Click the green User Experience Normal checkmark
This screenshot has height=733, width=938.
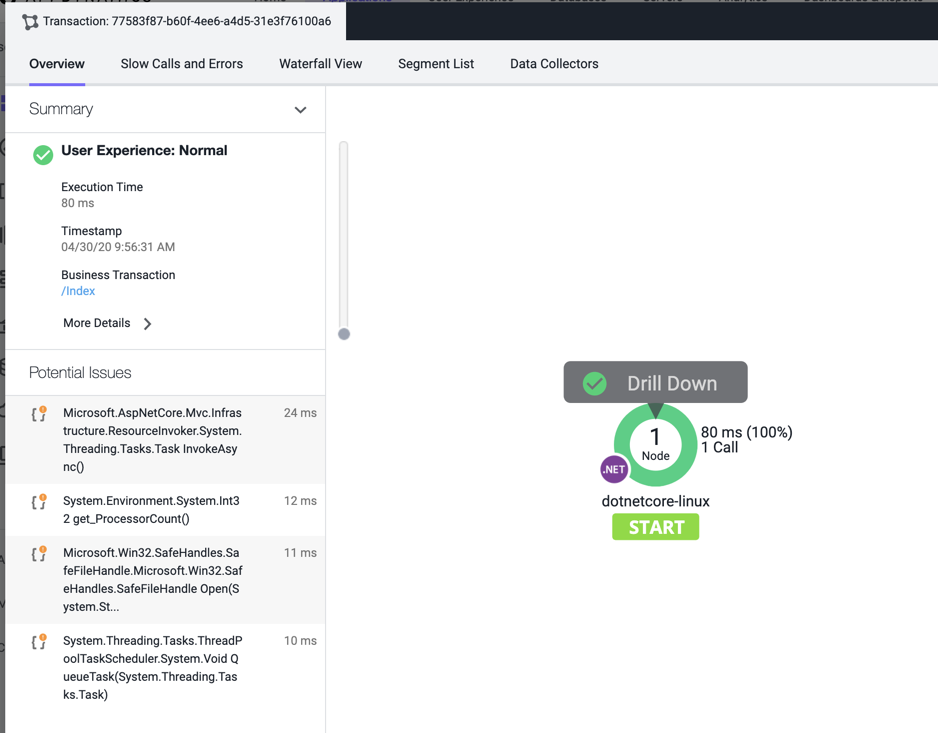point(43,154)
